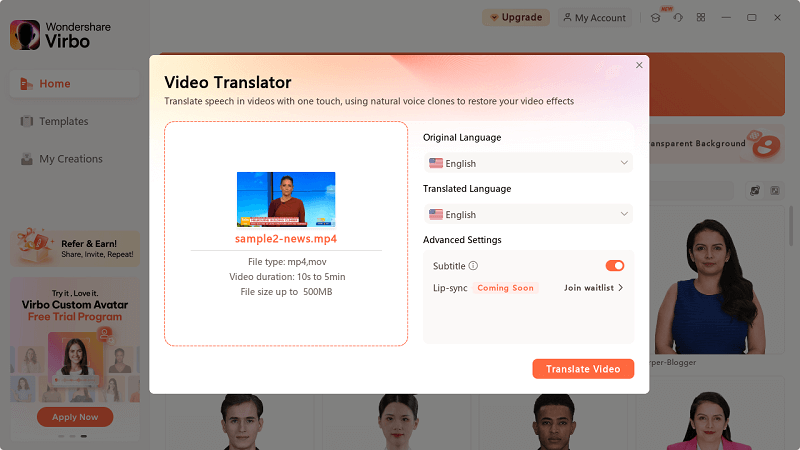The width and height of the screenshot is (800, 450).
Task: Open the Translated Language dropdown
Action: click(x=528, y=214)
